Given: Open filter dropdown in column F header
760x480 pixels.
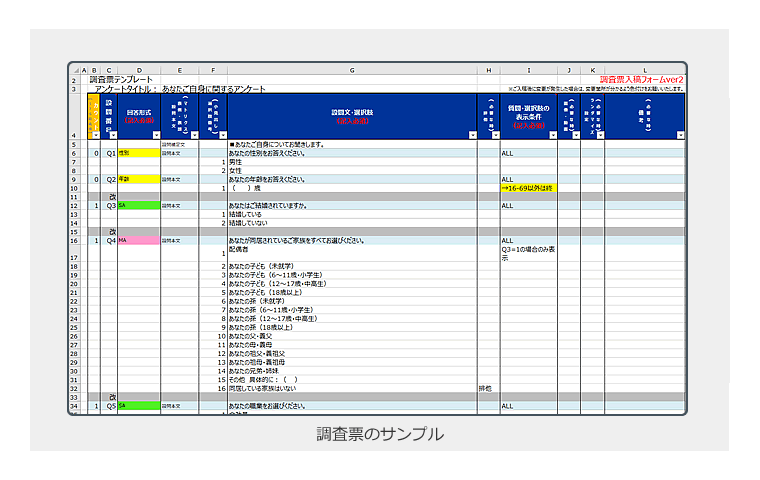Looking at the screenshot, I should [x=223, y=135].
